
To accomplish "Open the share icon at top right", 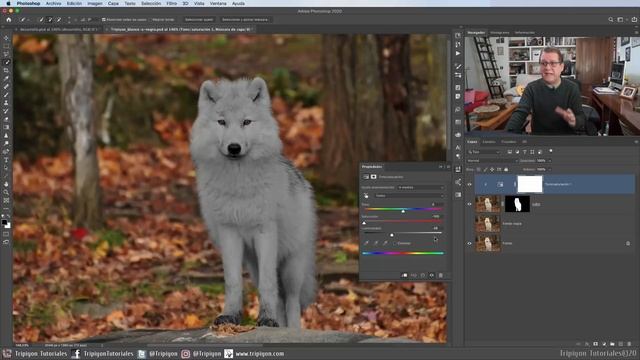I will (634, 20).
